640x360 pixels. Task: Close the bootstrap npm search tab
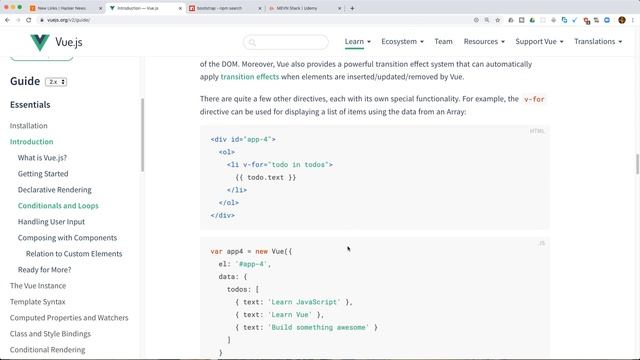pyautogui.click(x=260, y=8)
